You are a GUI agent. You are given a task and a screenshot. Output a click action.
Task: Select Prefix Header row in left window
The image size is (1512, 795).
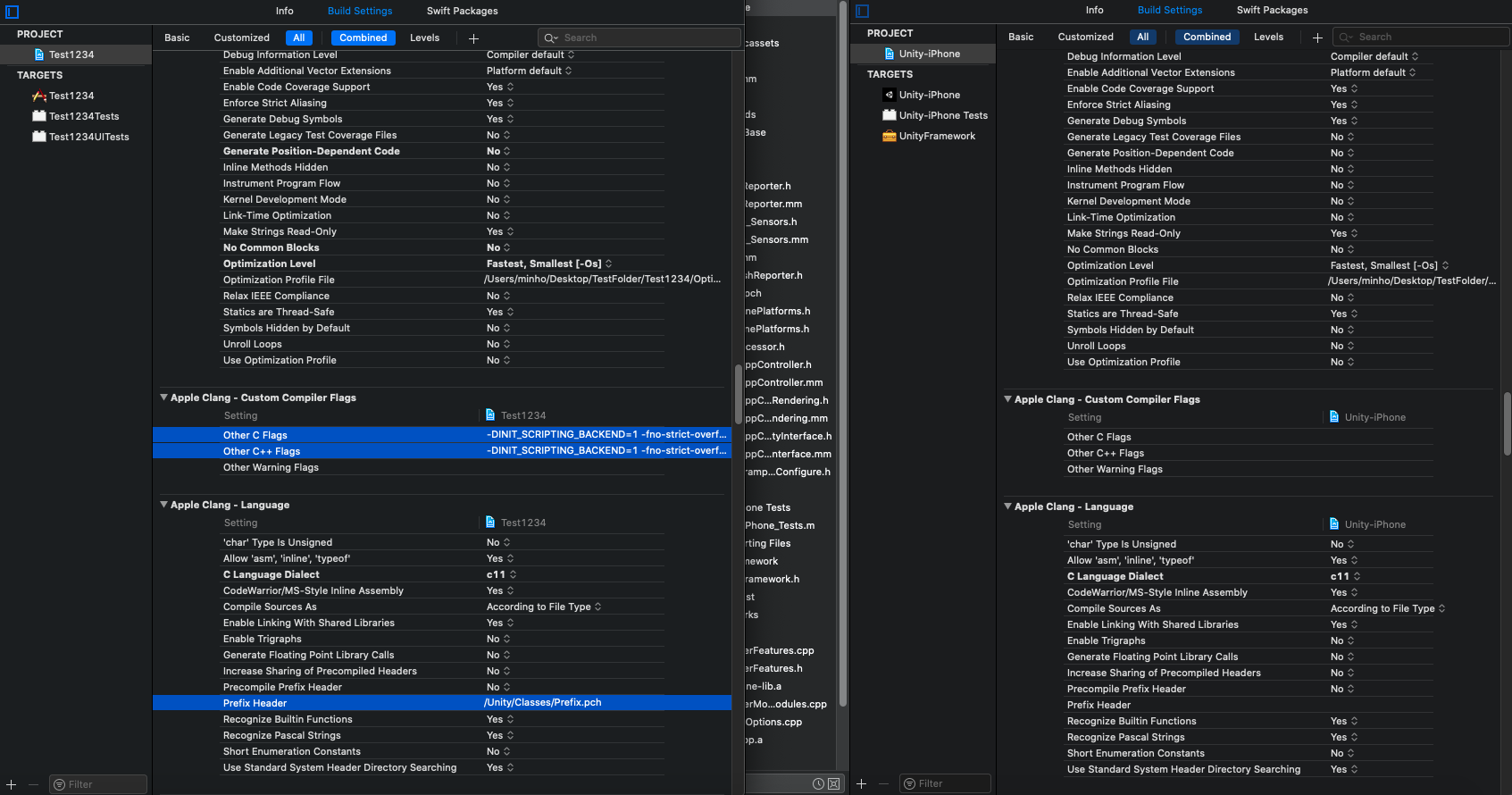(x=442, y=703)
